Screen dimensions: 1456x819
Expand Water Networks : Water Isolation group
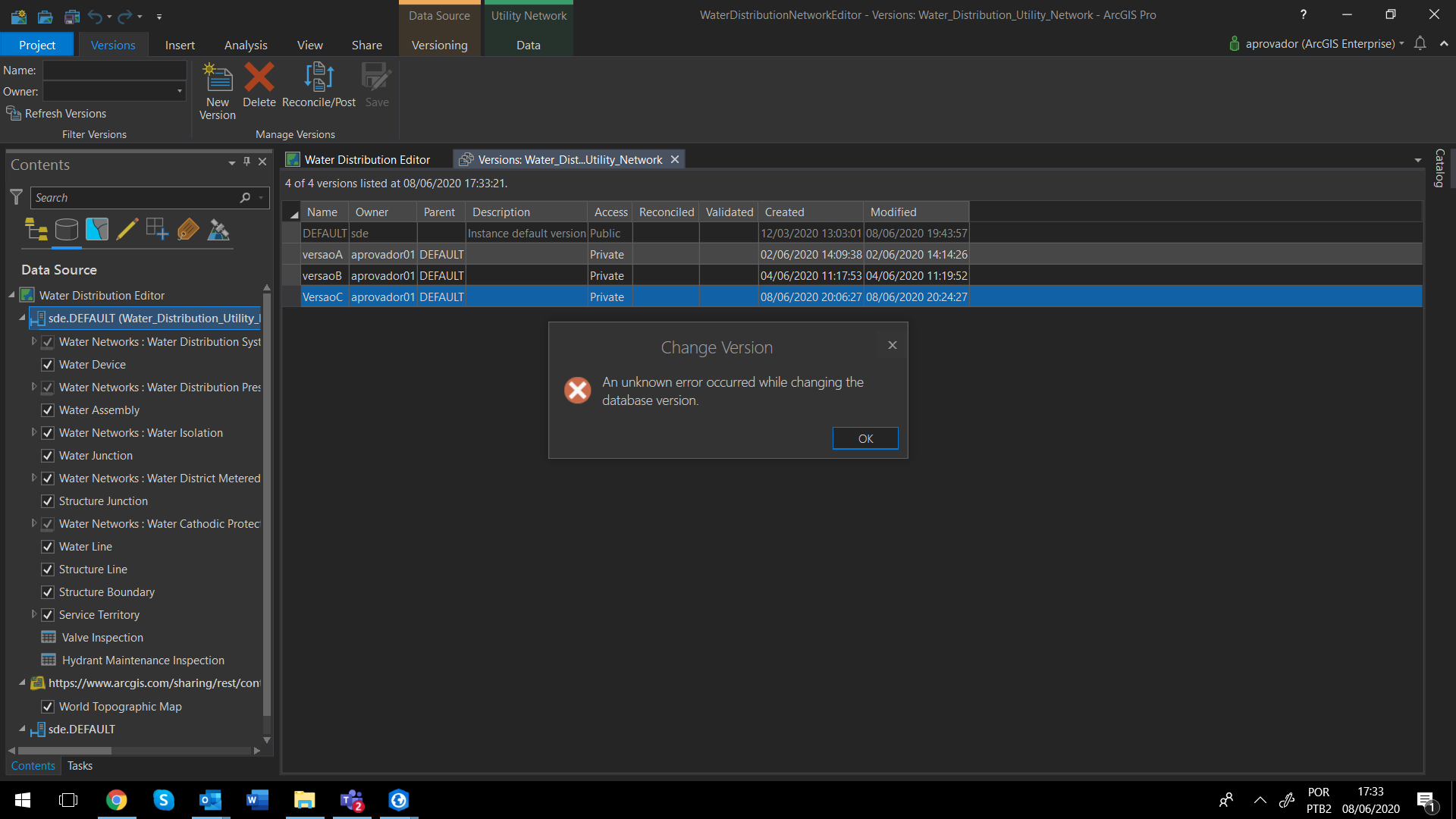(33, 432)
